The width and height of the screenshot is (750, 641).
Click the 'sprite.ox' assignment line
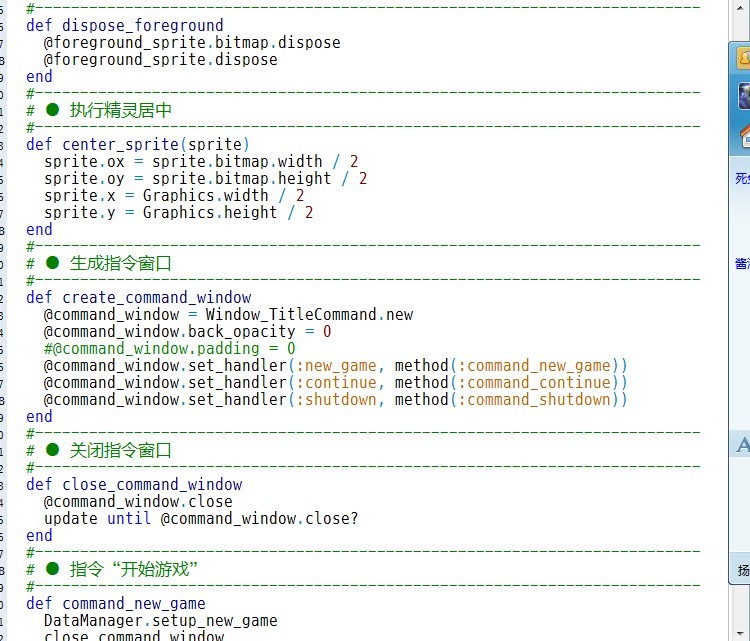[x=201, y=161]
